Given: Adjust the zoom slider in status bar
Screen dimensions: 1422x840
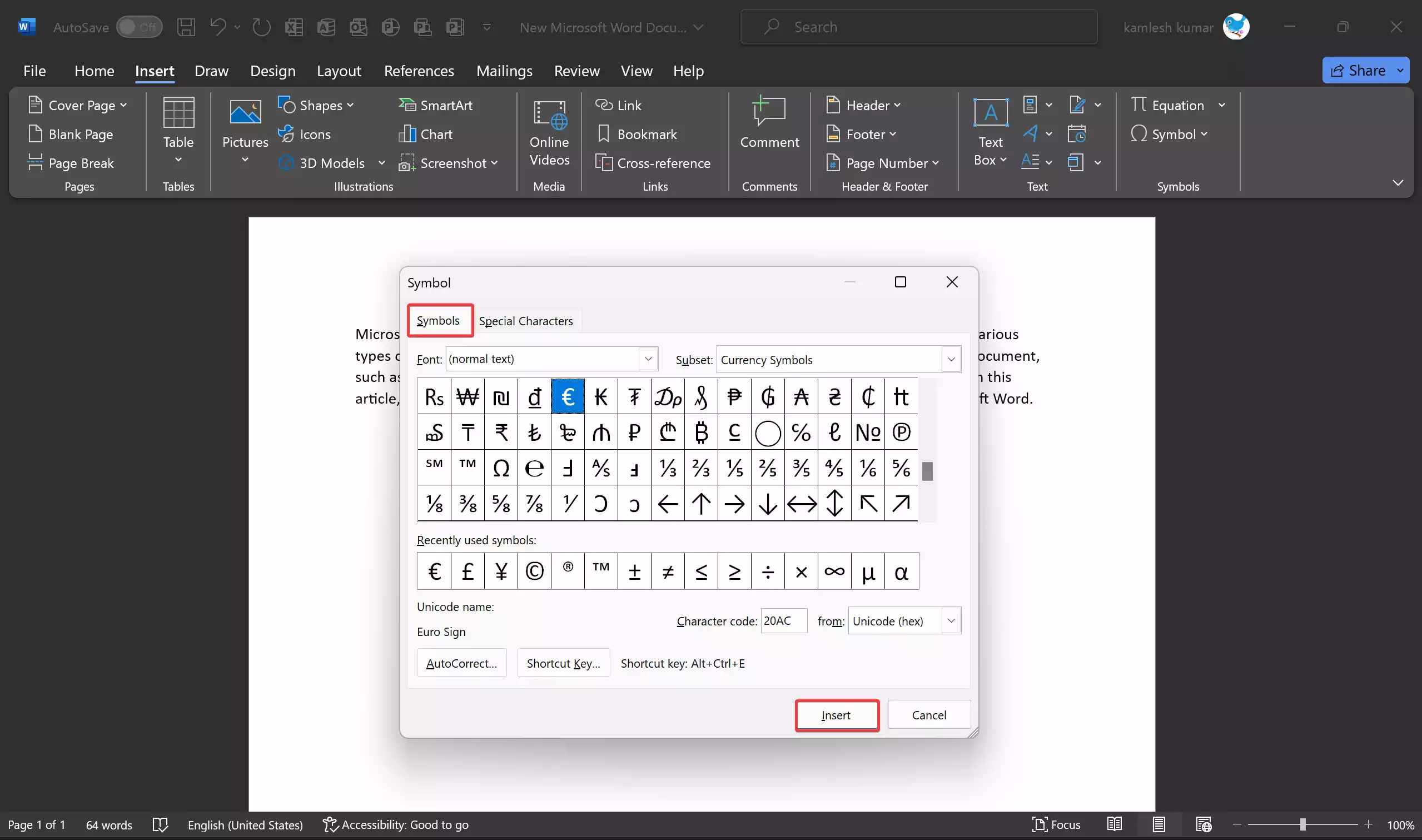Looking at the screenshot, I should click(1302, 825).
